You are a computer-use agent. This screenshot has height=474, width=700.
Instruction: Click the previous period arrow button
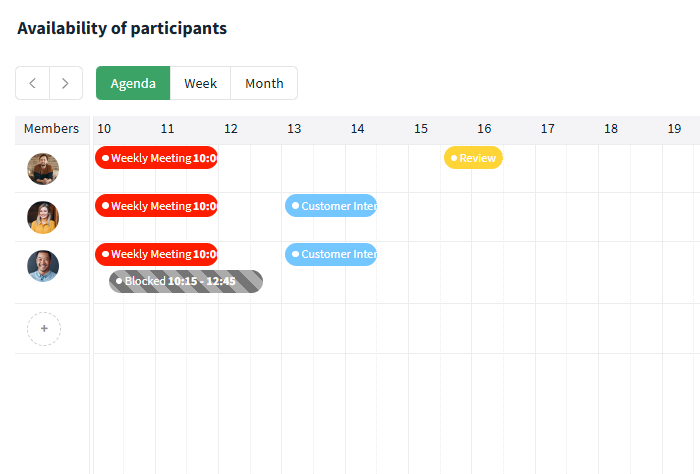[32, 83]
